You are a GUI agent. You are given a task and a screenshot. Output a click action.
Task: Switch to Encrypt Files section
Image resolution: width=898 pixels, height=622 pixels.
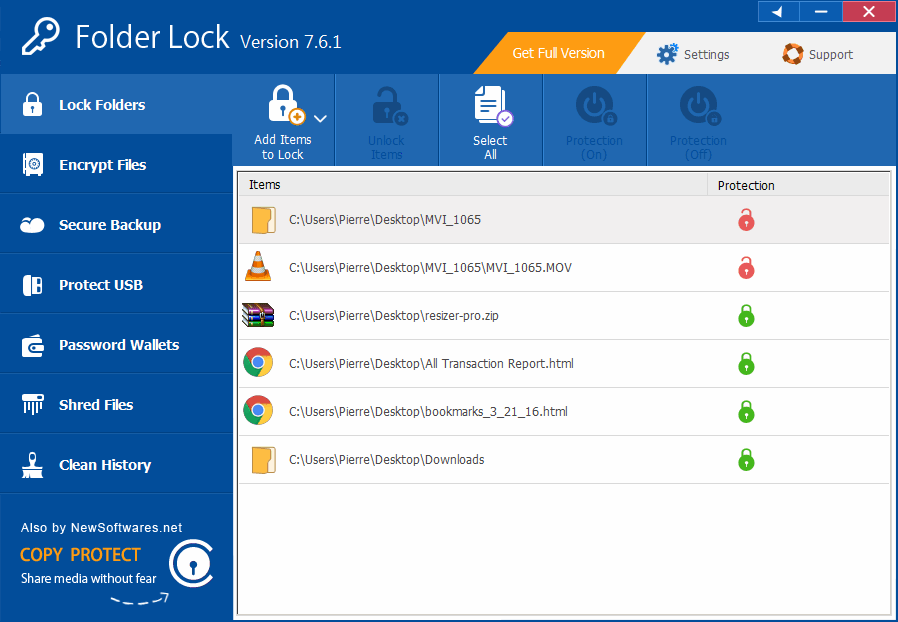116,164
